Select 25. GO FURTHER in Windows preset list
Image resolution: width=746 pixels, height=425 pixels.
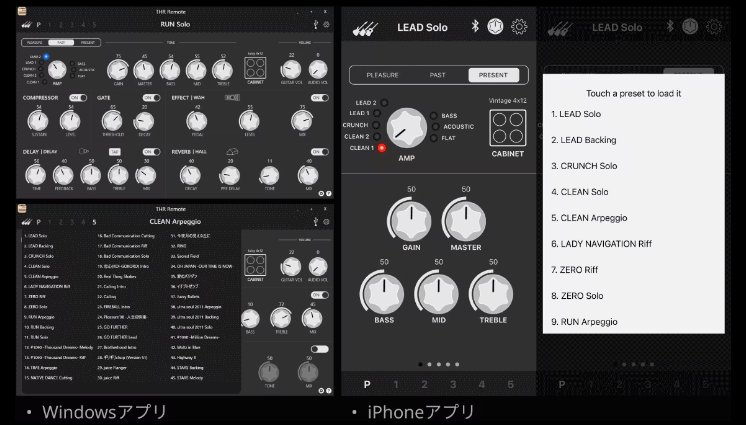112,327
